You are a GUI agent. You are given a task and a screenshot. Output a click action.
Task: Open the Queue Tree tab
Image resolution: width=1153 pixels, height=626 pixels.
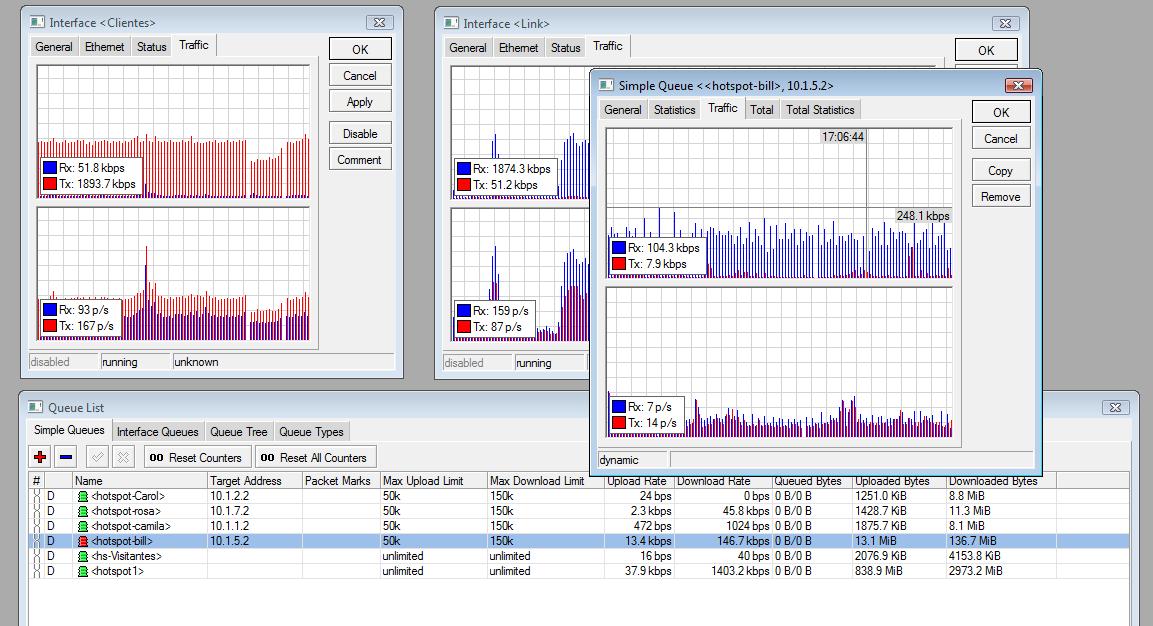238,432
